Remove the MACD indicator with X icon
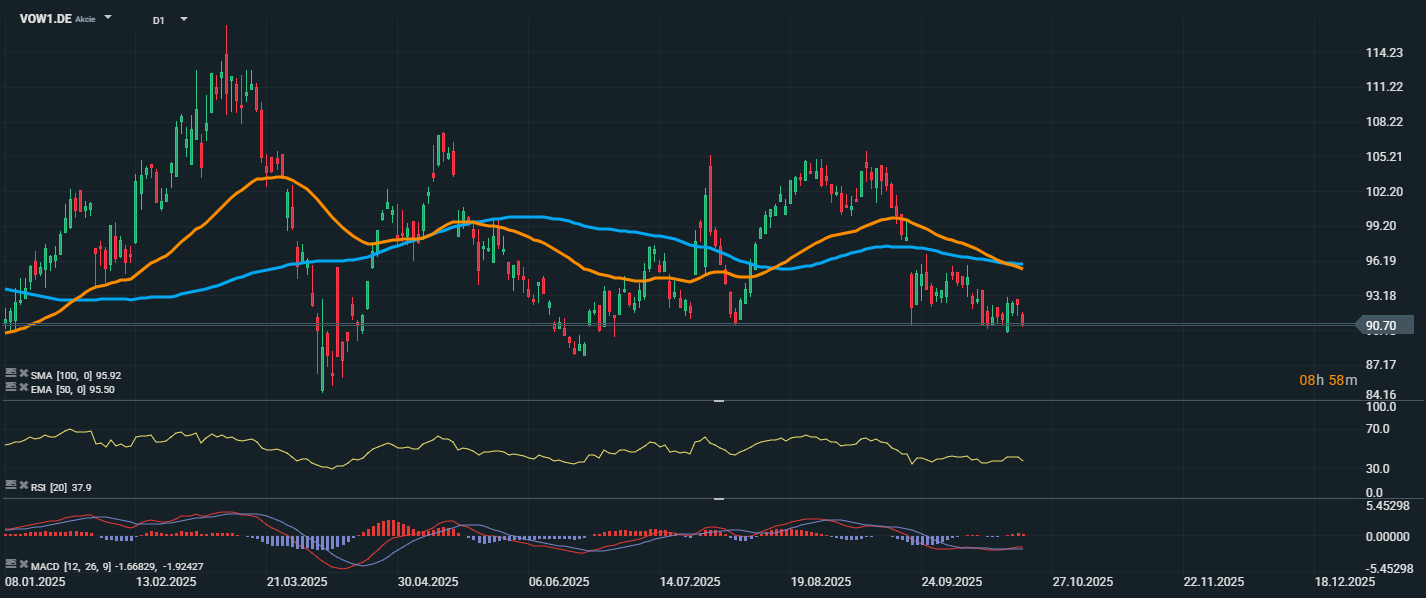This screenshot has width=1426, height=598. click(x=23, y=564)
